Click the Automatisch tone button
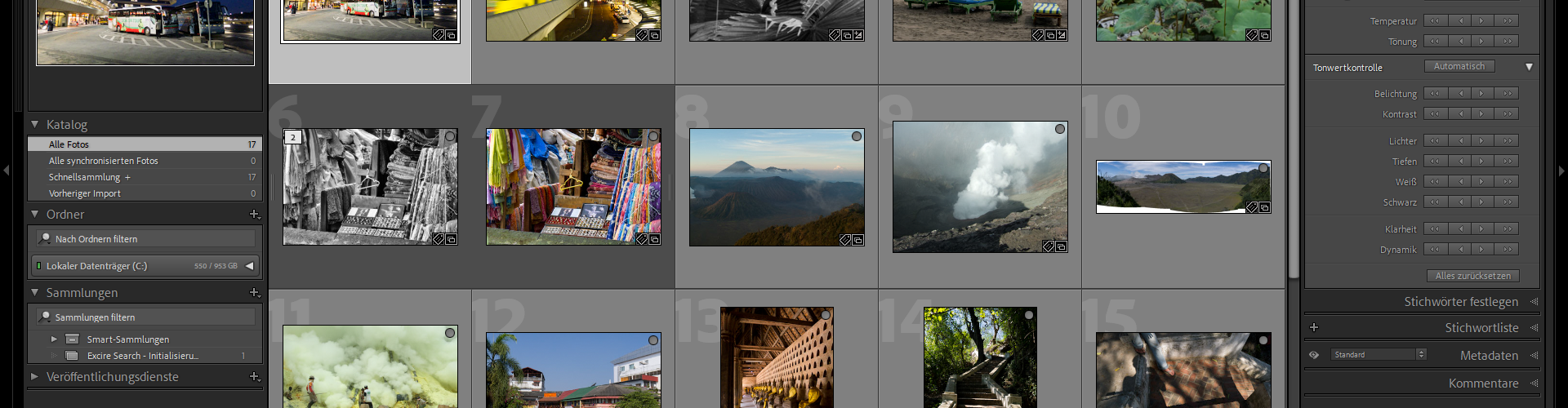This screenshot has width=1568, height=408. point(1459,66)
